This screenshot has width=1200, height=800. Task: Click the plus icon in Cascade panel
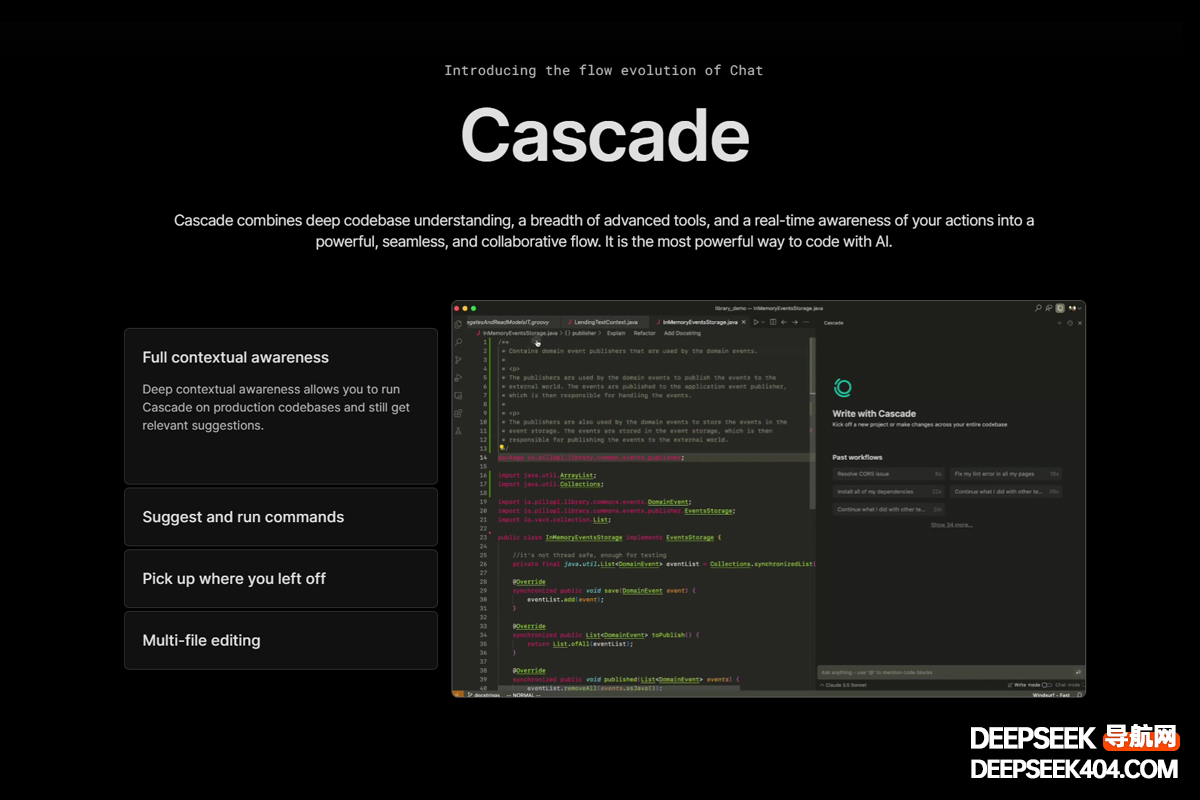(1060, 323)
